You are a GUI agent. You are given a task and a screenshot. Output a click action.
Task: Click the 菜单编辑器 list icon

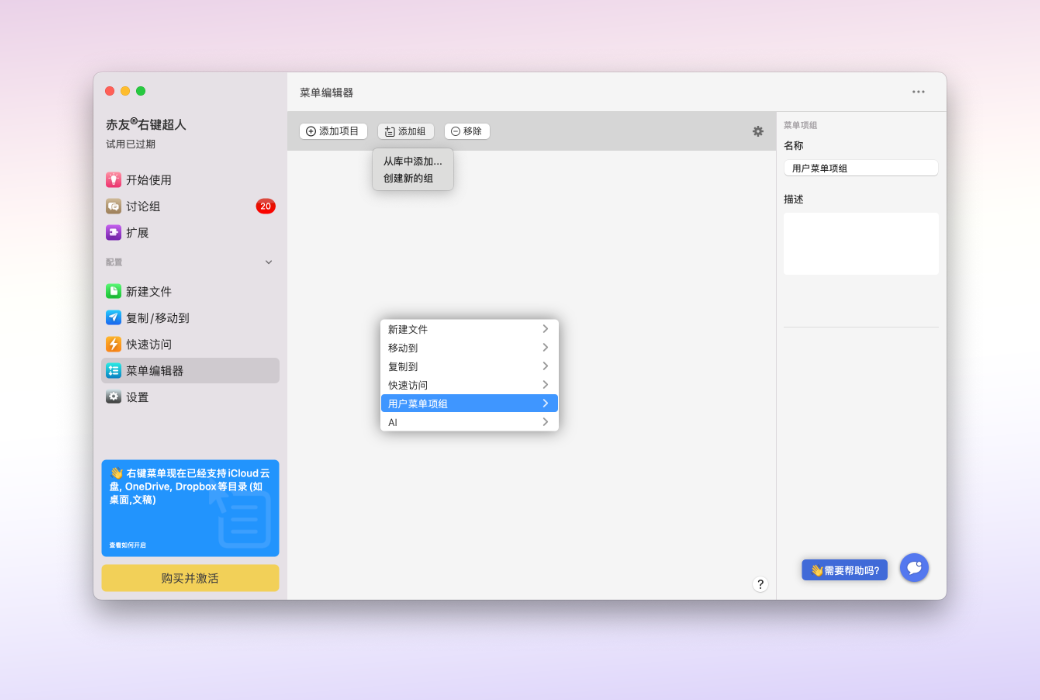click(113, 371)
